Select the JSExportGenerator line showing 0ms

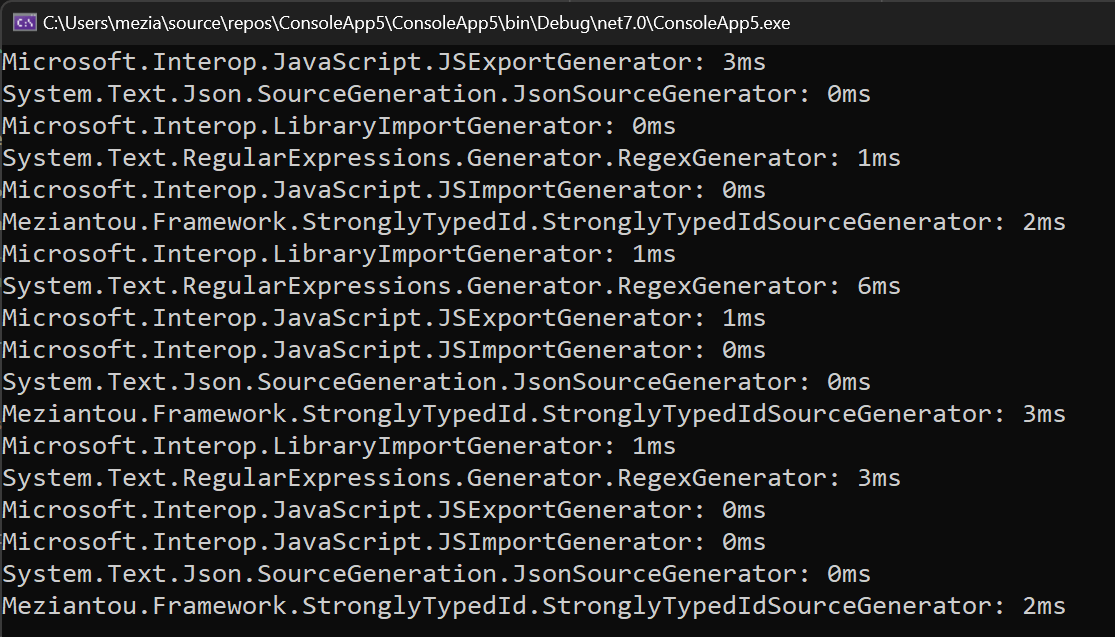coord(383,510)
